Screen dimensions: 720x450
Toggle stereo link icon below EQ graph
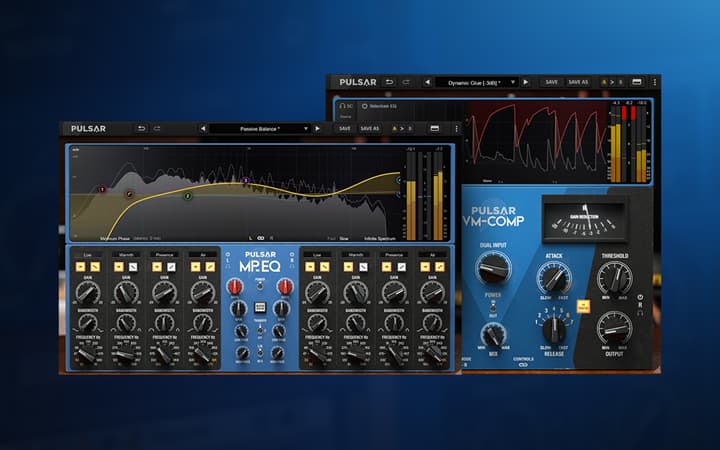pyautogui.click(x=261, y=238)
